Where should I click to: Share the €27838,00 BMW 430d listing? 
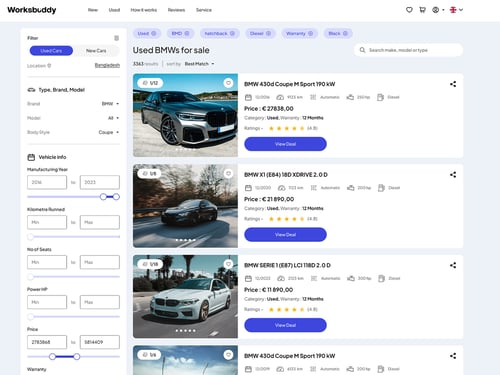pyautogui.click(x=453, y=84)
